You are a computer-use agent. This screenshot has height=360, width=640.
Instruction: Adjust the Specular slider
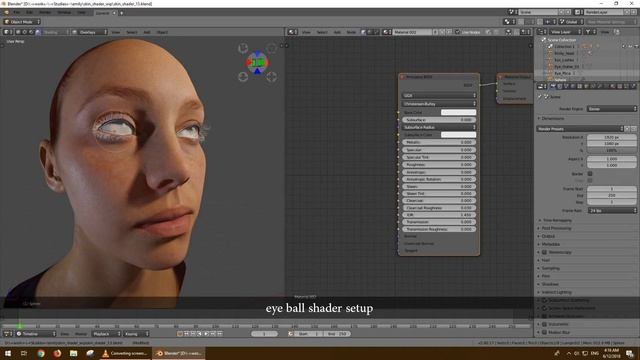439,150
